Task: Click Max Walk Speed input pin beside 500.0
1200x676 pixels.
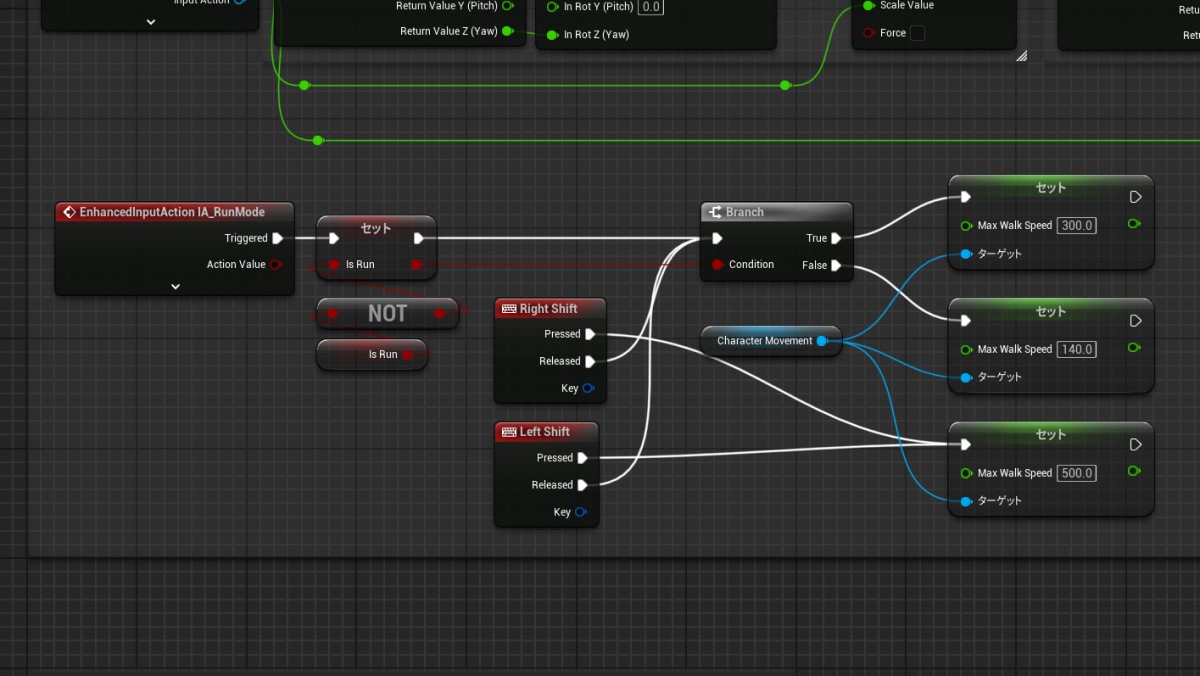Action: [966, 473]
